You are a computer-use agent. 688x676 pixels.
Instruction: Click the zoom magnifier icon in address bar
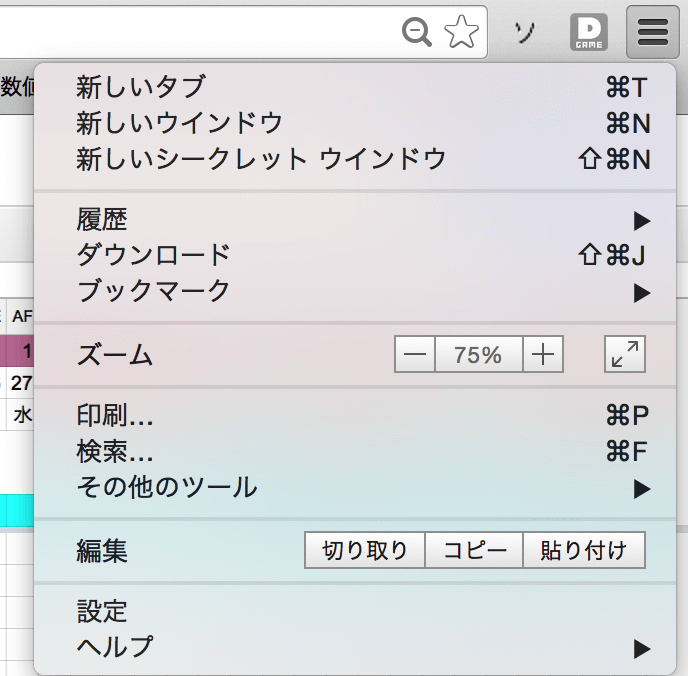(x=416, y=32)
